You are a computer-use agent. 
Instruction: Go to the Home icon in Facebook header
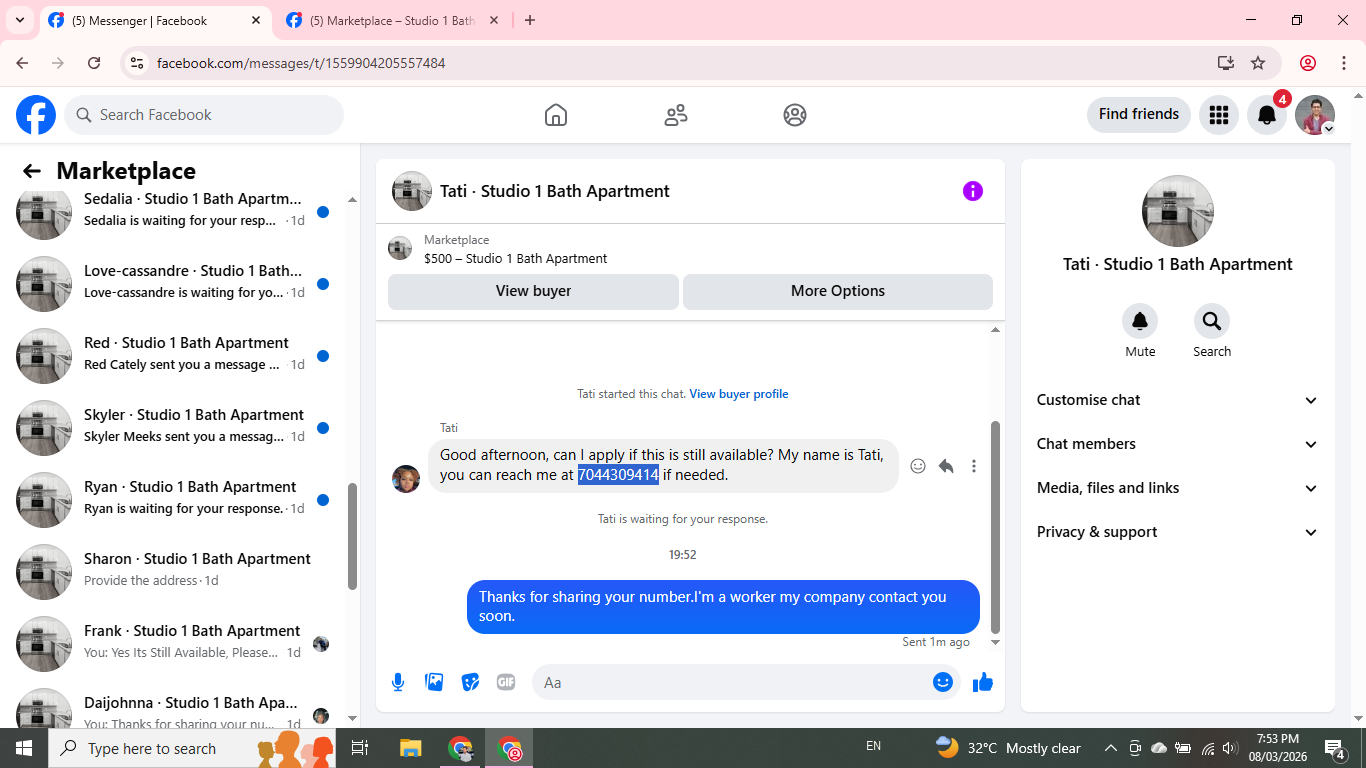click(556, 115)
